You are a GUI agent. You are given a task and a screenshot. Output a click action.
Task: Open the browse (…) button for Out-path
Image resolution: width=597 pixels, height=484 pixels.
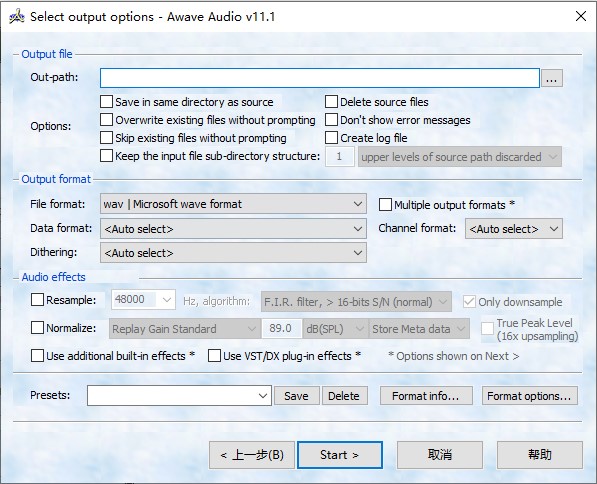(x=552, y=78)
